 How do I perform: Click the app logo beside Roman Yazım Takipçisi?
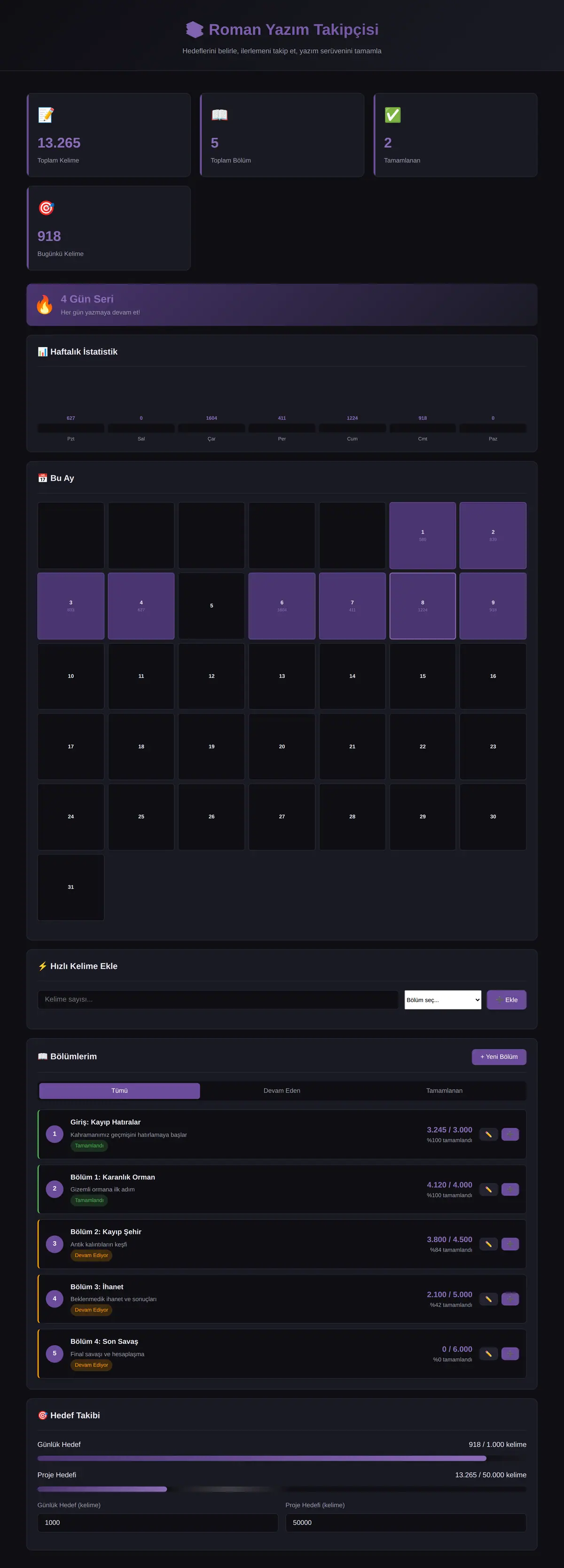(x=194, y=29)
